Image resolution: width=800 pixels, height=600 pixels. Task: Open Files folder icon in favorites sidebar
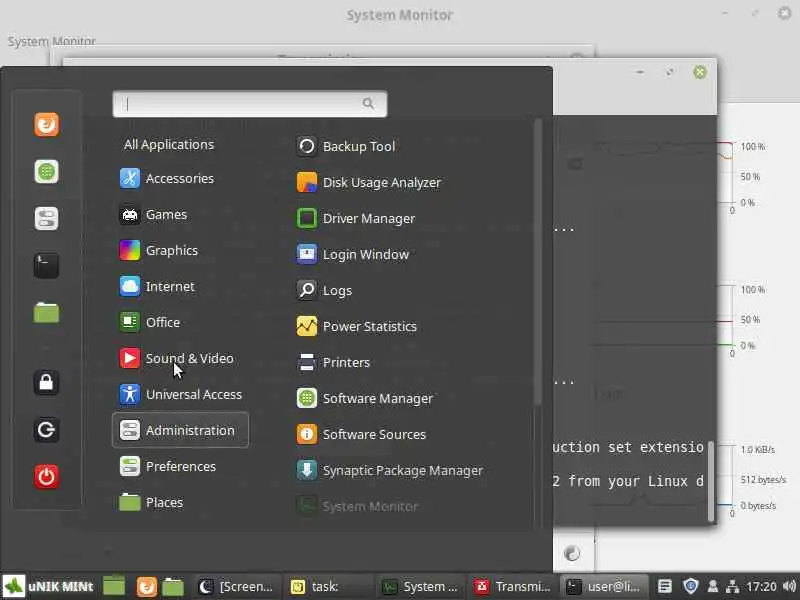pos(46,312)
